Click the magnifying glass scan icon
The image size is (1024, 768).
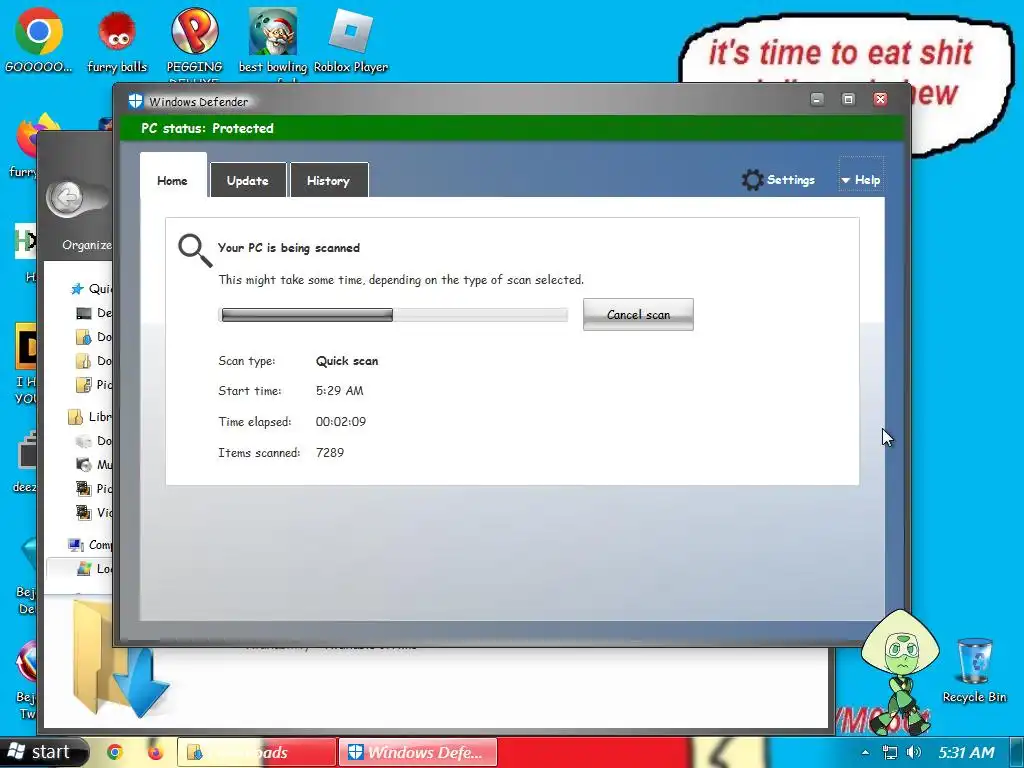(x=195, y=251)
